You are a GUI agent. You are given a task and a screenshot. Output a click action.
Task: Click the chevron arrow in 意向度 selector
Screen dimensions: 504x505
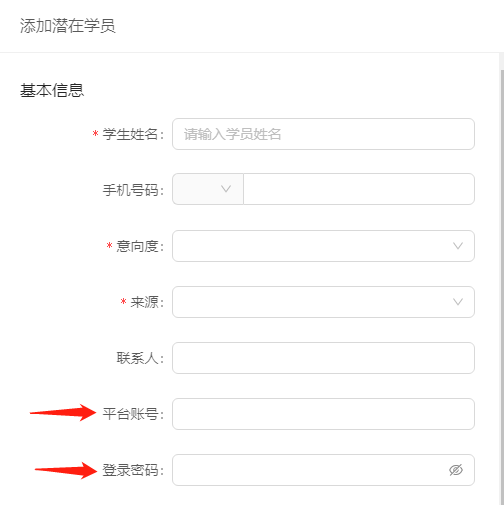(x=458, y=246)
